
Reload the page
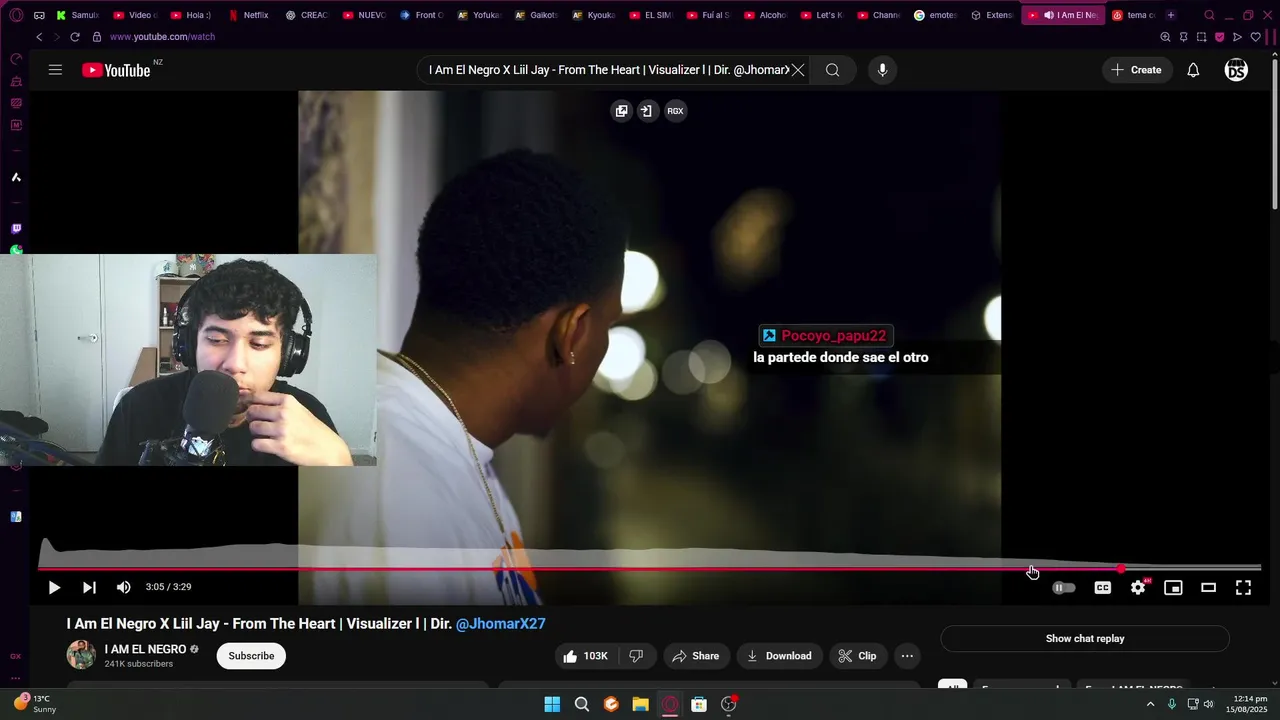click(74, 37)
